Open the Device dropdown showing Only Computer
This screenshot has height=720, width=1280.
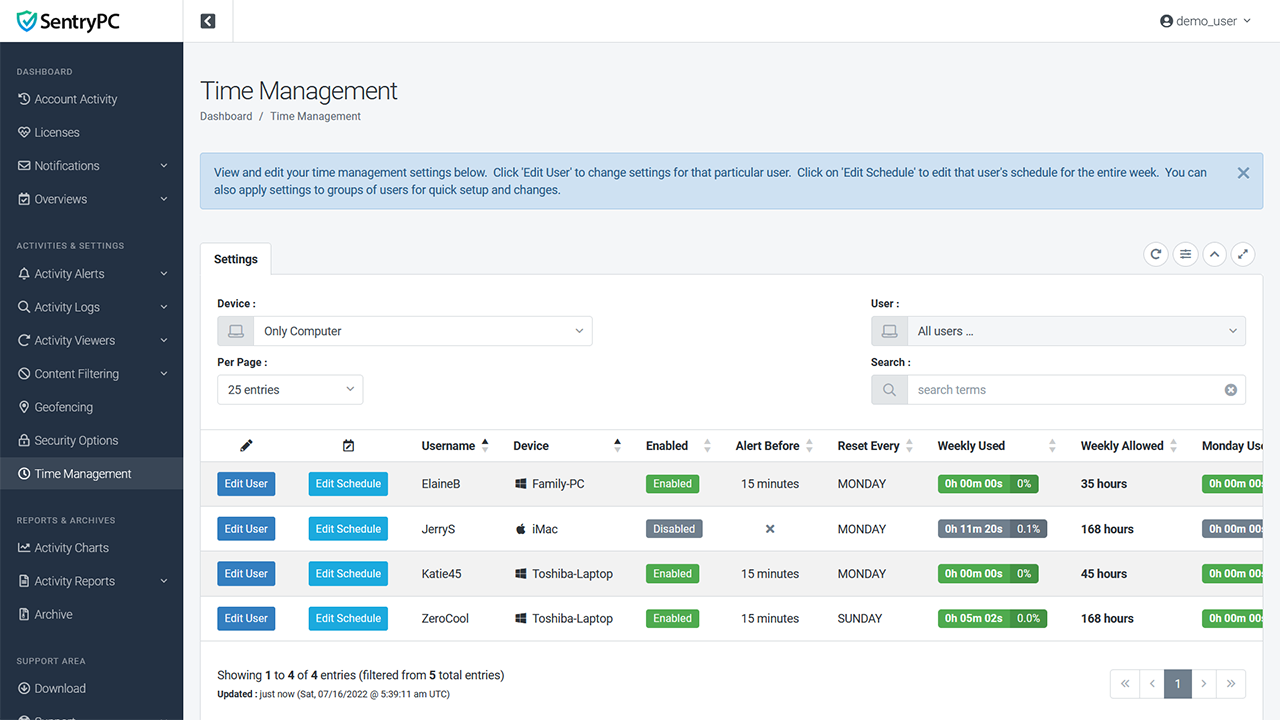coord(405,331)
